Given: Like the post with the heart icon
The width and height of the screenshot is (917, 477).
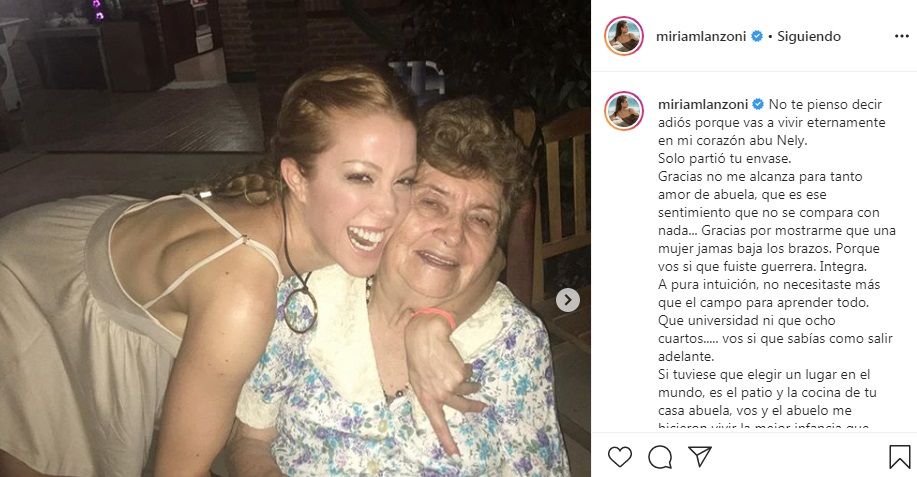Looking at the screenshot, I should pyautogui.click(x=620, y=457).
